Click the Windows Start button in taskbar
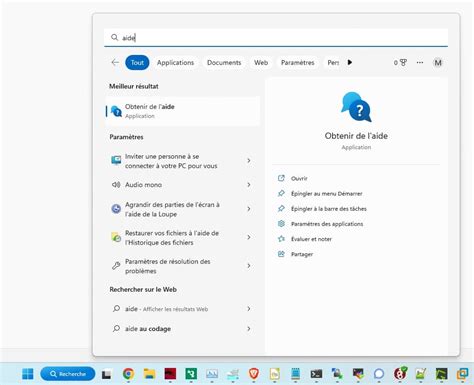The height and width of the screenshot is (385, 474). tap(28, 374)
